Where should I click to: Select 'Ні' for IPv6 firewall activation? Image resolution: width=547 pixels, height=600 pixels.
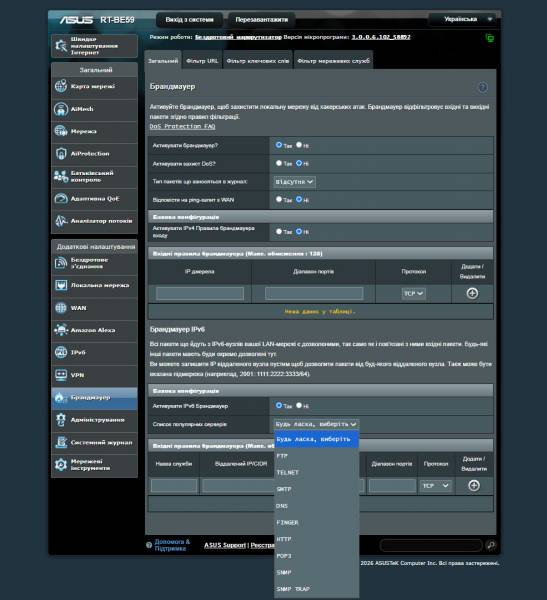[299, 405]
